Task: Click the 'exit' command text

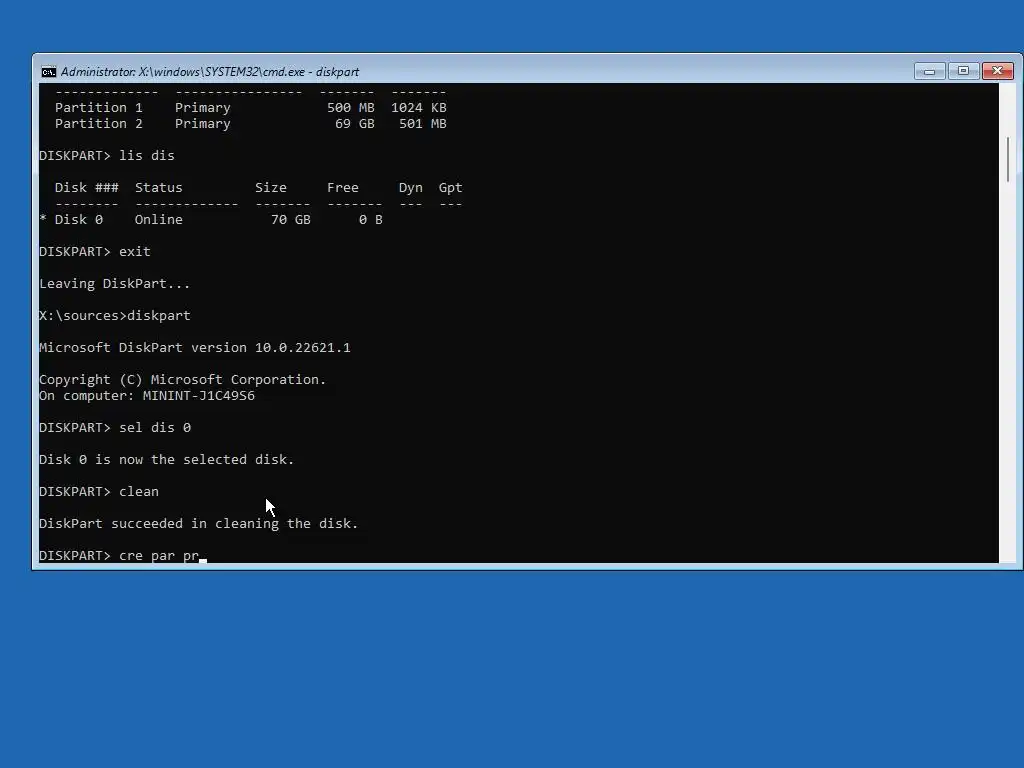Action: (135, 251)
